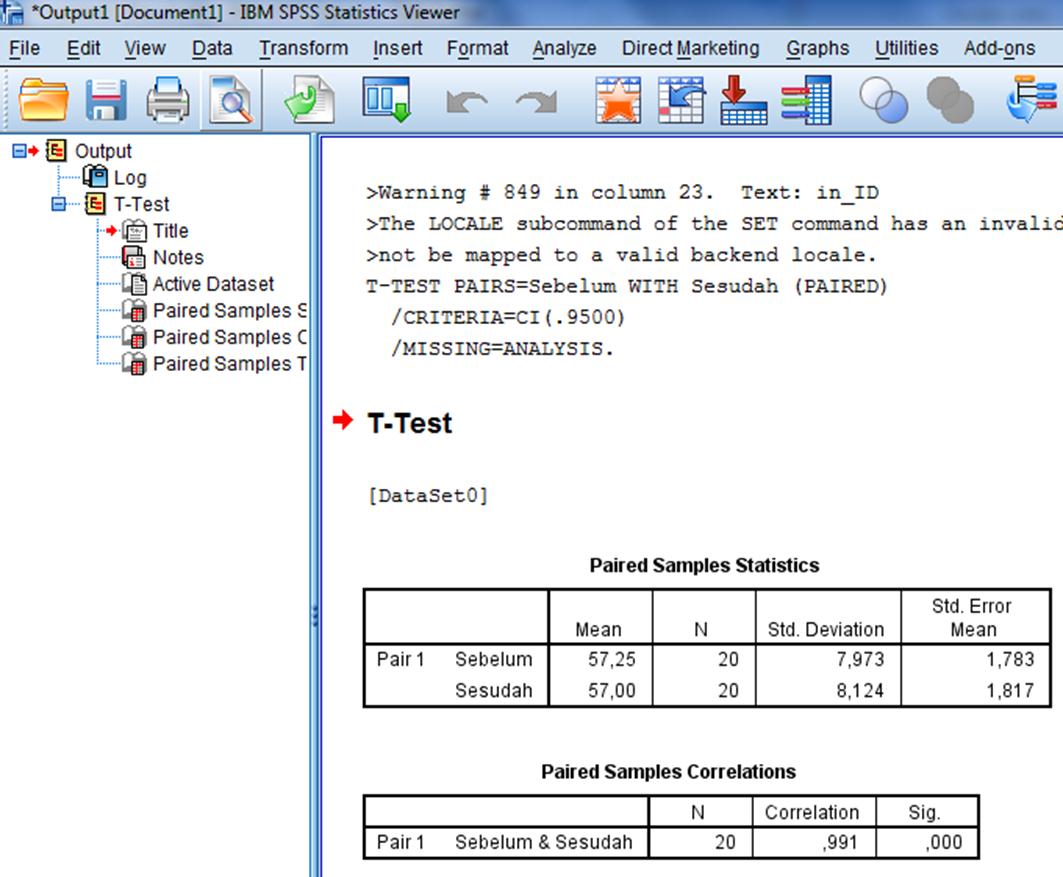Redo the last undone action

pyautogui.click(x=536, y=102)
